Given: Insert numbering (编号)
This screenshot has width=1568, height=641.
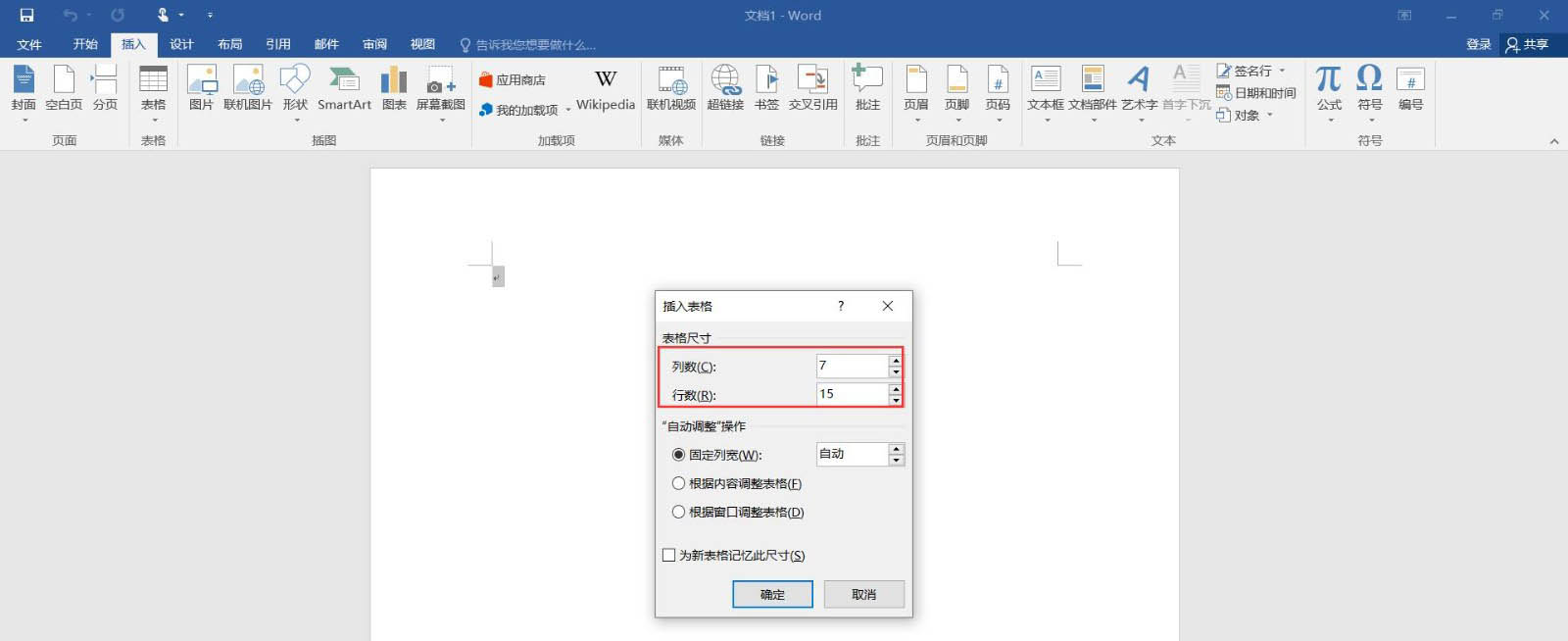Looking at the screenshot, I should tap(1411, 88).
